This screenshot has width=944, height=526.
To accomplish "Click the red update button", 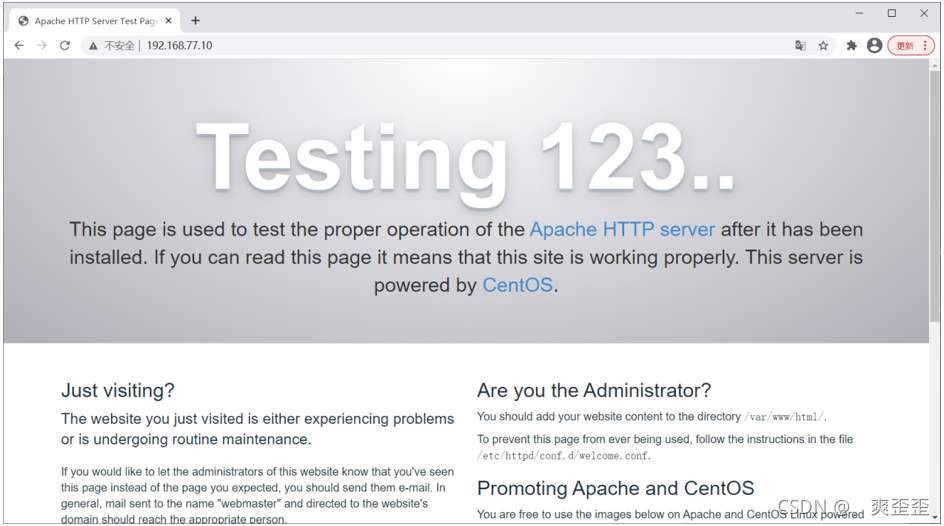I will coord(911,46).
